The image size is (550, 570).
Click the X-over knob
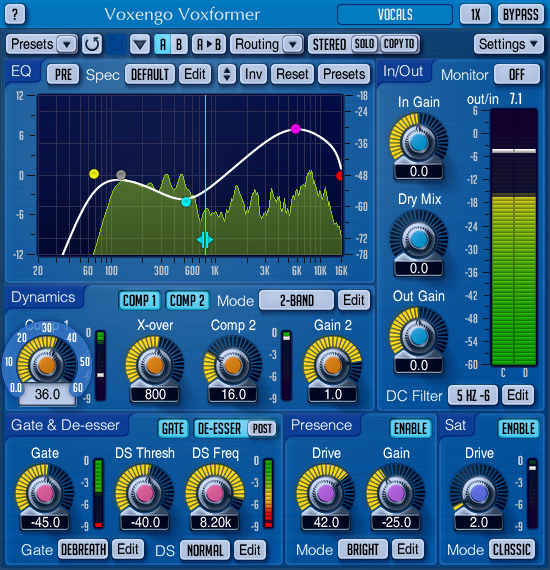click(x=155, y=365)
